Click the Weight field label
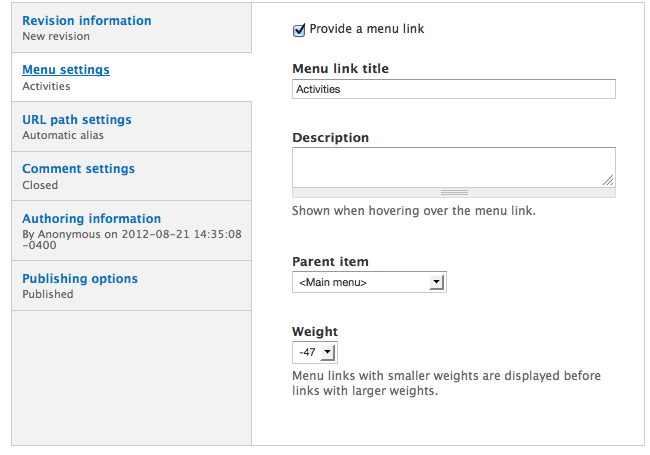Viewport: 650px width, 455px height. click(x=315, y=332)
